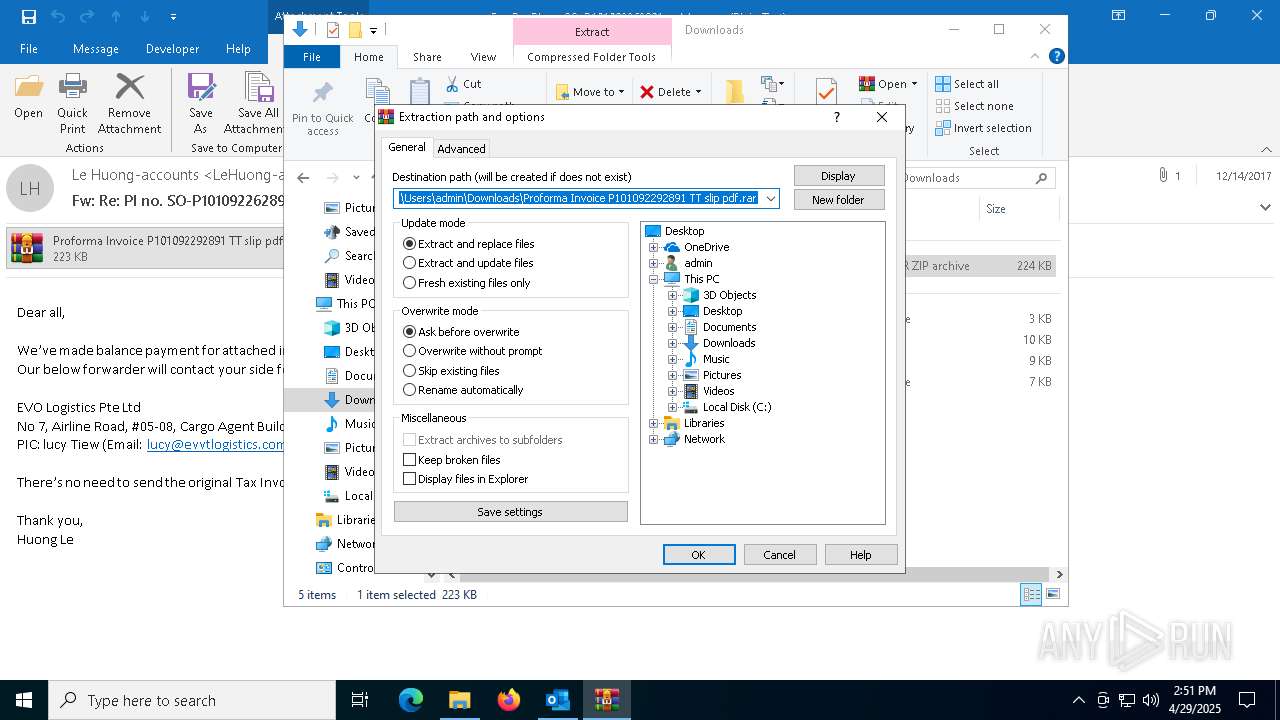Click Remove Attachment icon
This screenshot has width=1280, height=720.
129,104
